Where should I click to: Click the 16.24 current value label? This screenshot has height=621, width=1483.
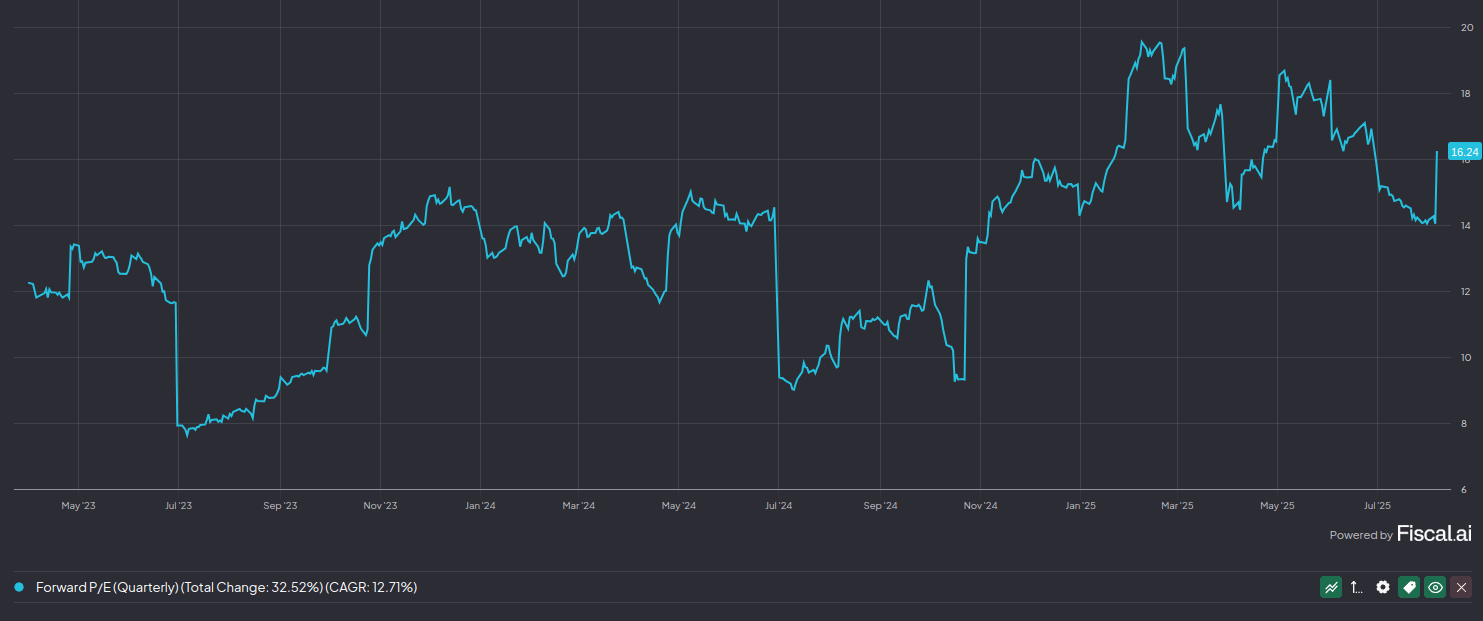click(x=1464, y=152)
